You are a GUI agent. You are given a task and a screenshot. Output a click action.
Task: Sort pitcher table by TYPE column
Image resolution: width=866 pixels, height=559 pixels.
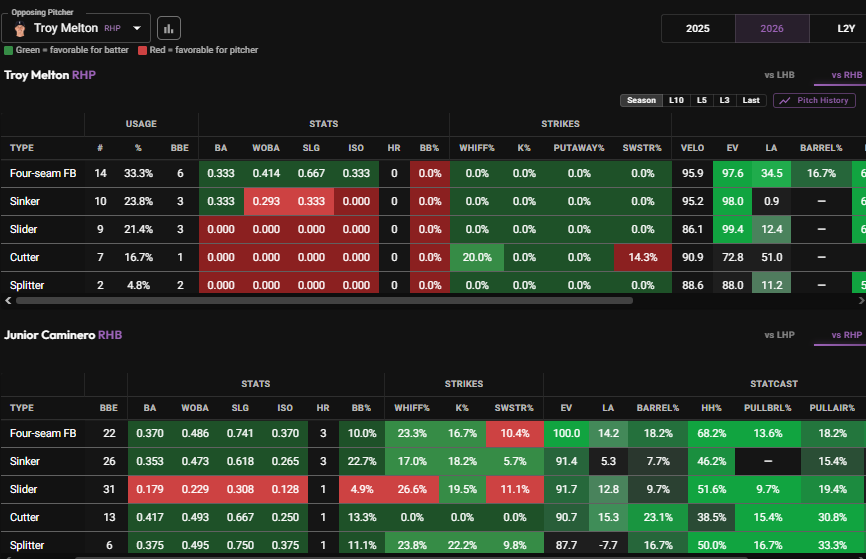tap(22, 148)
